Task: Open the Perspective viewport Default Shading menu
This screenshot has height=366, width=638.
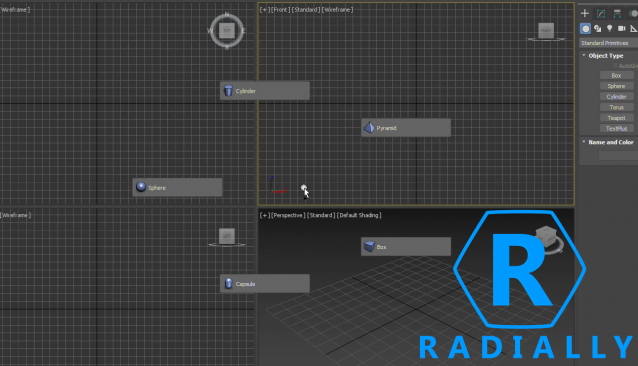Action: click(x=359, y=215)
